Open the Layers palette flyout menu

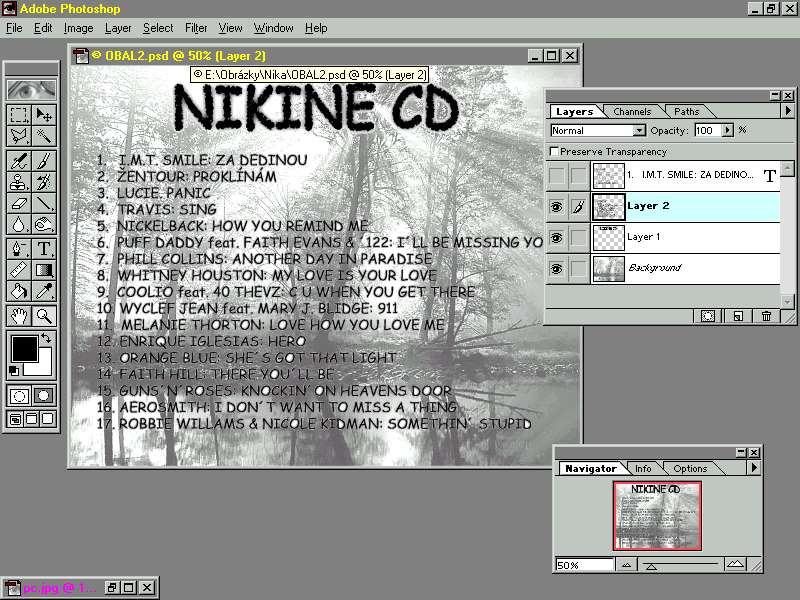pyautogui.click(x=788, y=111)
